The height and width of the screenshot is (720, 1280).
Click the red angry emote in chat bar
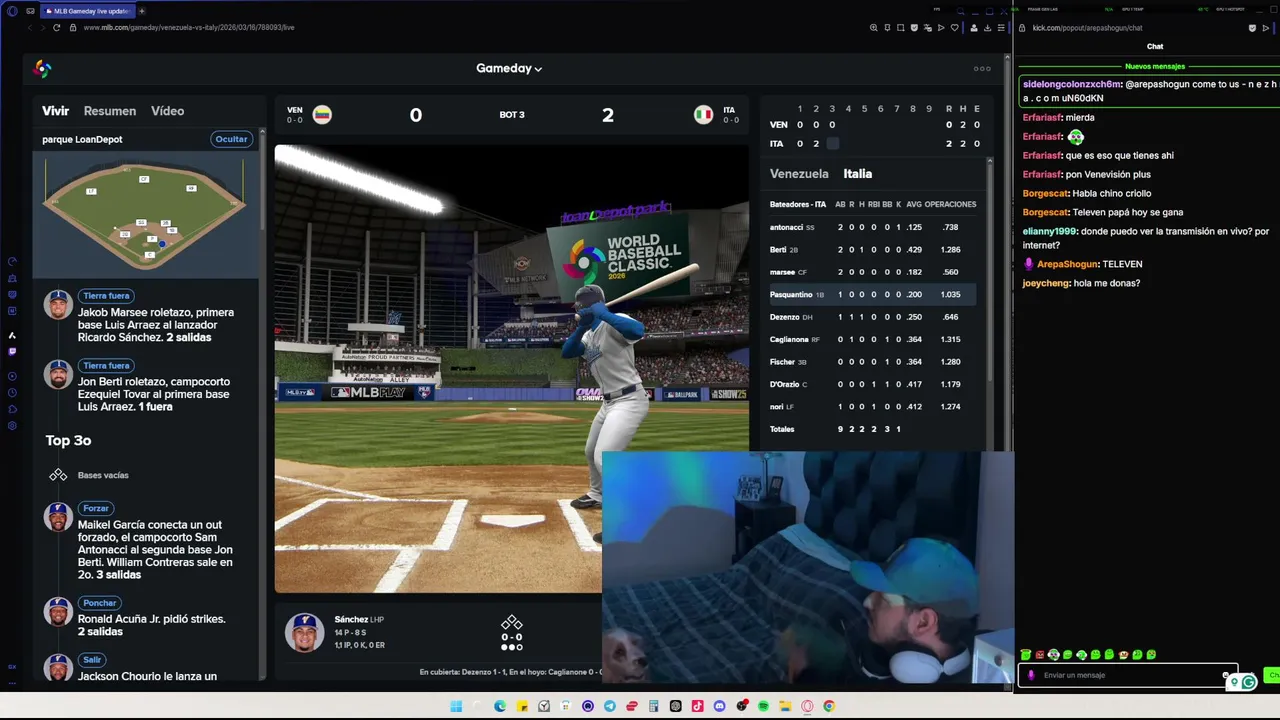[x=1039, y=655]
